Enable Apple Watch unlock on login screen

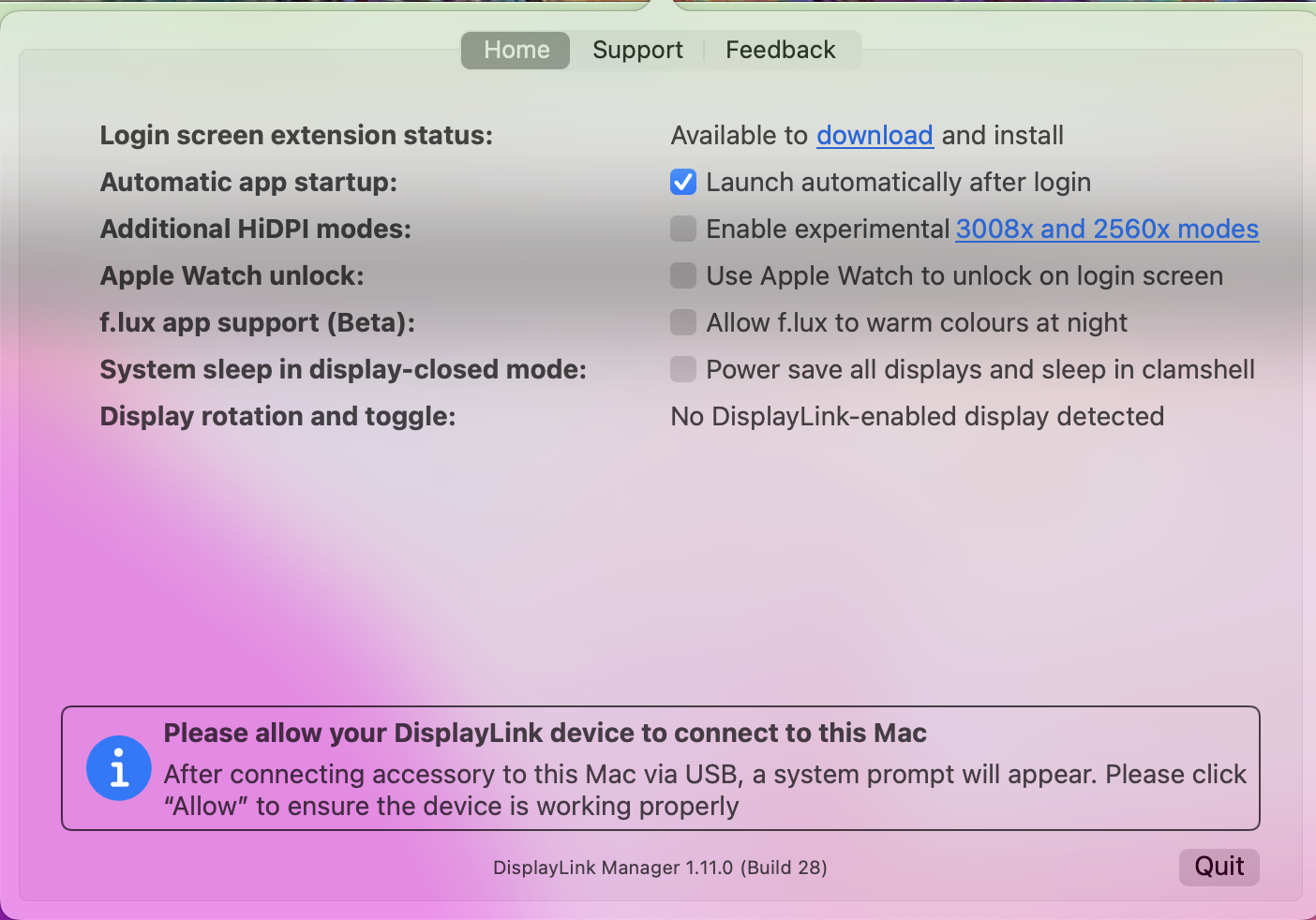tap(683, 275)
